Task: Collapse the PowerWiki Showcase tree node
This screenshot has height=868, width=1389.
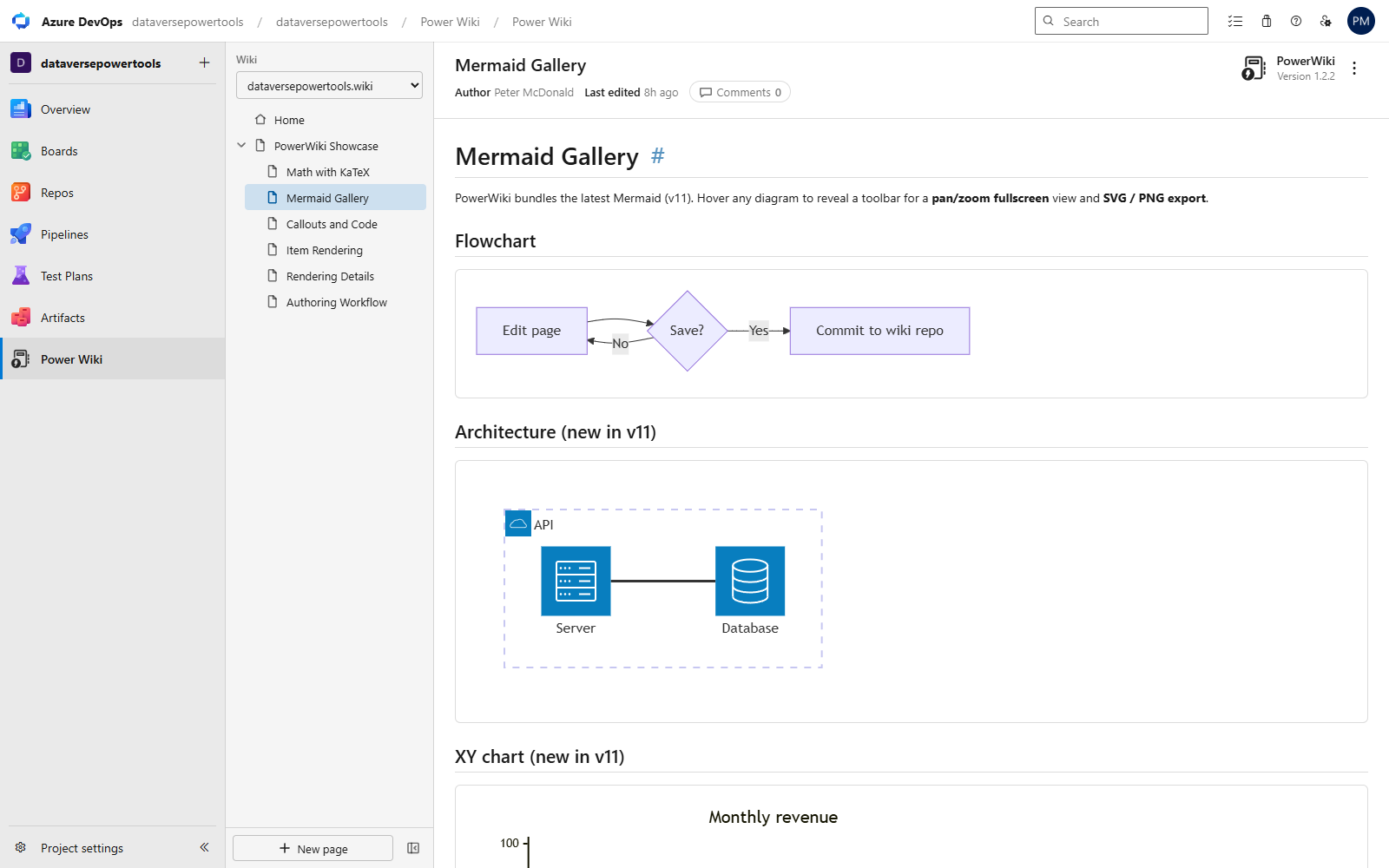Action: [x=241, y=146]
